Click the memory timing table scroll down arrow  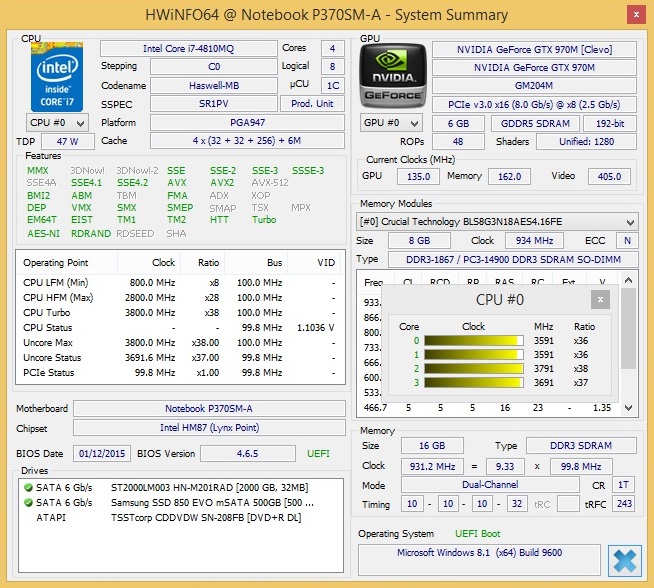tap(629, 407)
